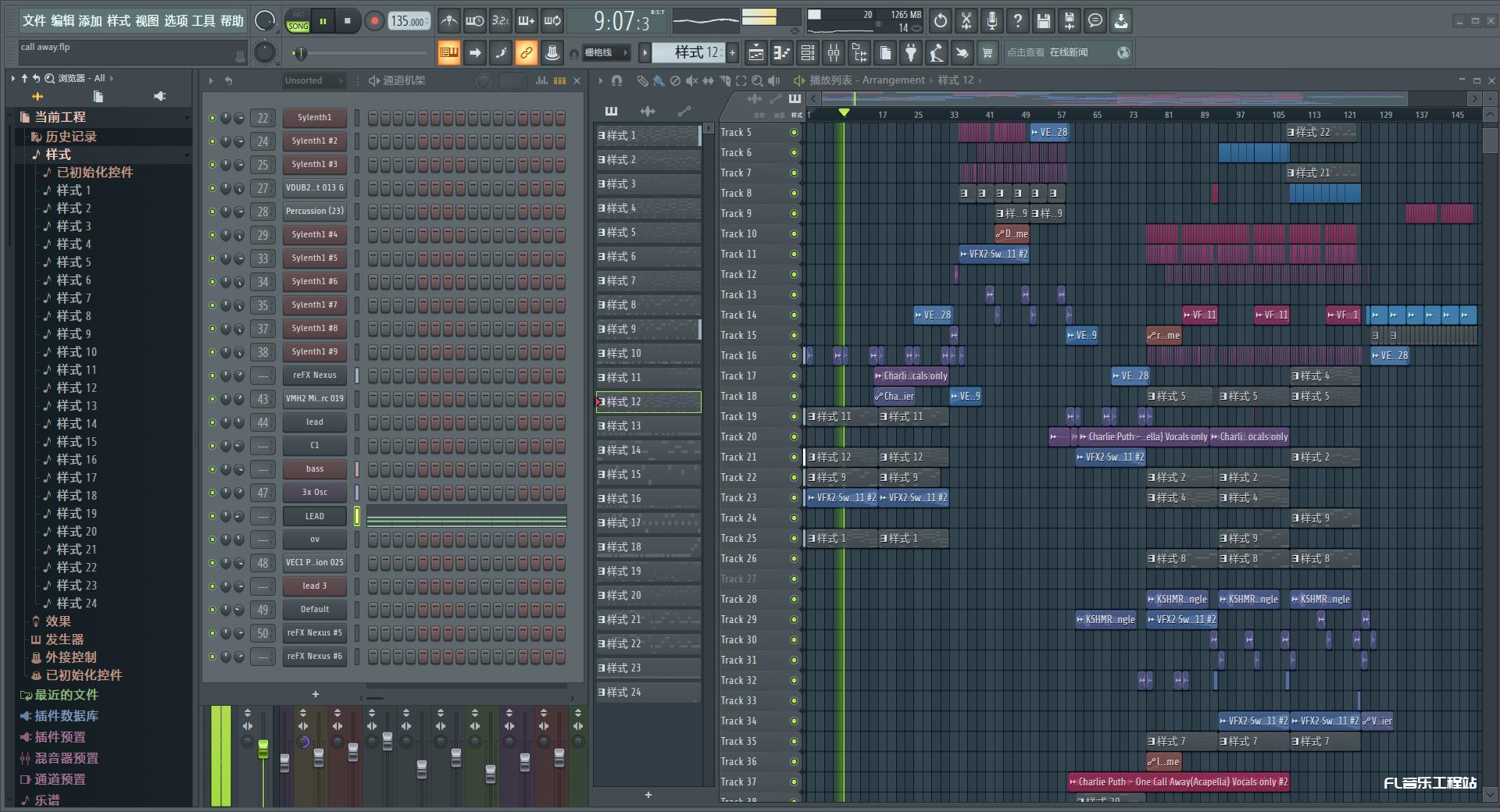Viewport: 1500px width, 812px height.
Task: Open the 视图 menu
Action: [147, 21]
